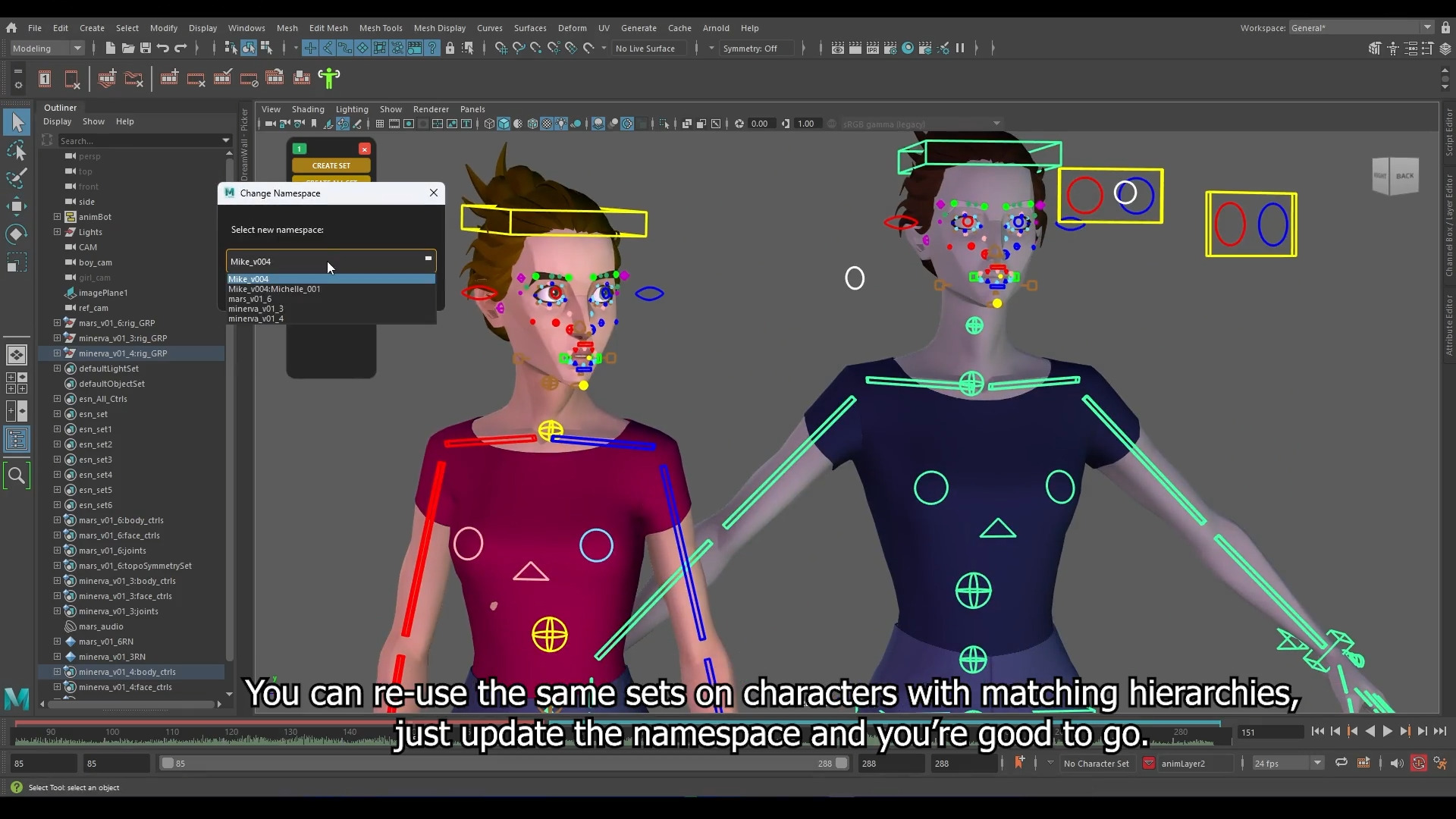Viewport: 1456px width, 819px height.
Task: Click the time slider near frame 120
Action: point(231,733)
